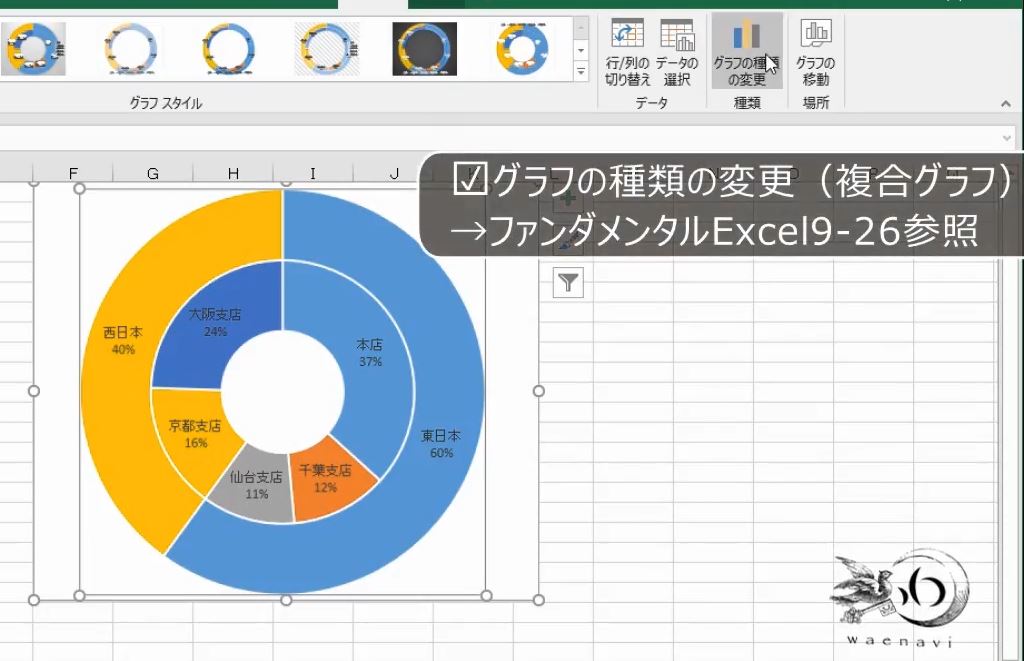1024x661 pixels.
Task: Select column H header
Action: (x=233, y=173)
